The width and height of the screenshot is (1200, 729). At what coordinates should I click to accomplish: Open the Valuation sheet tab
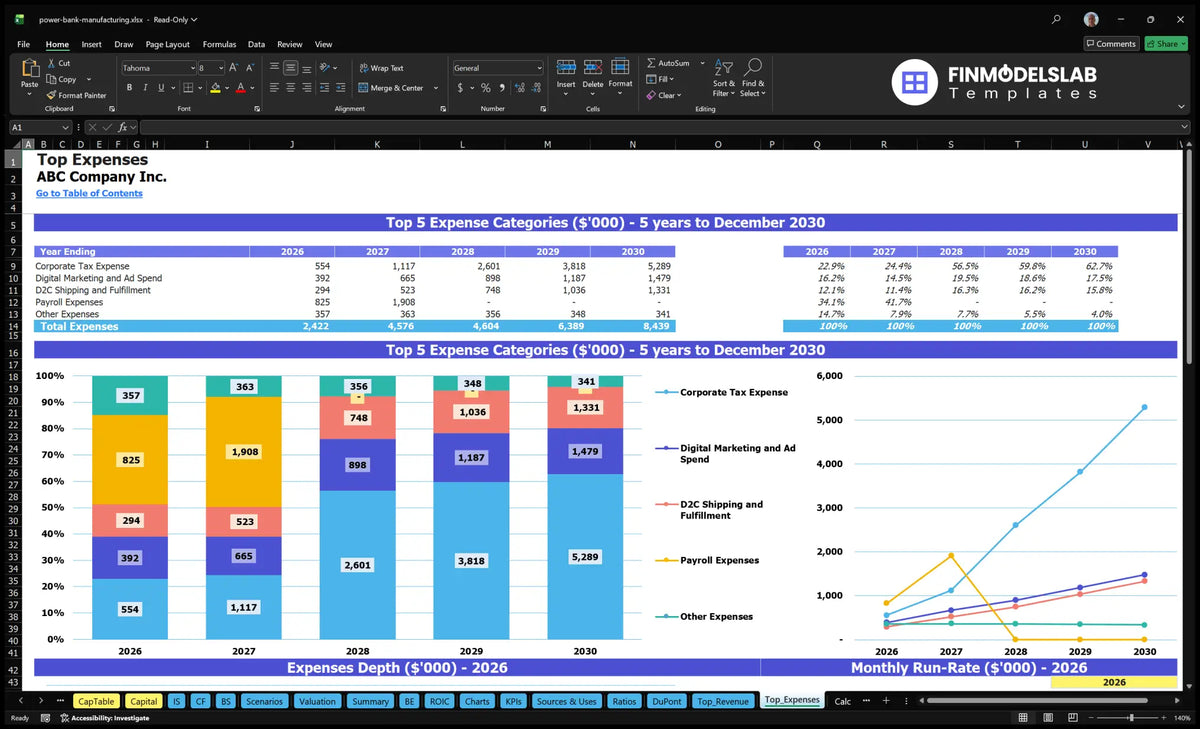point(317,701)
